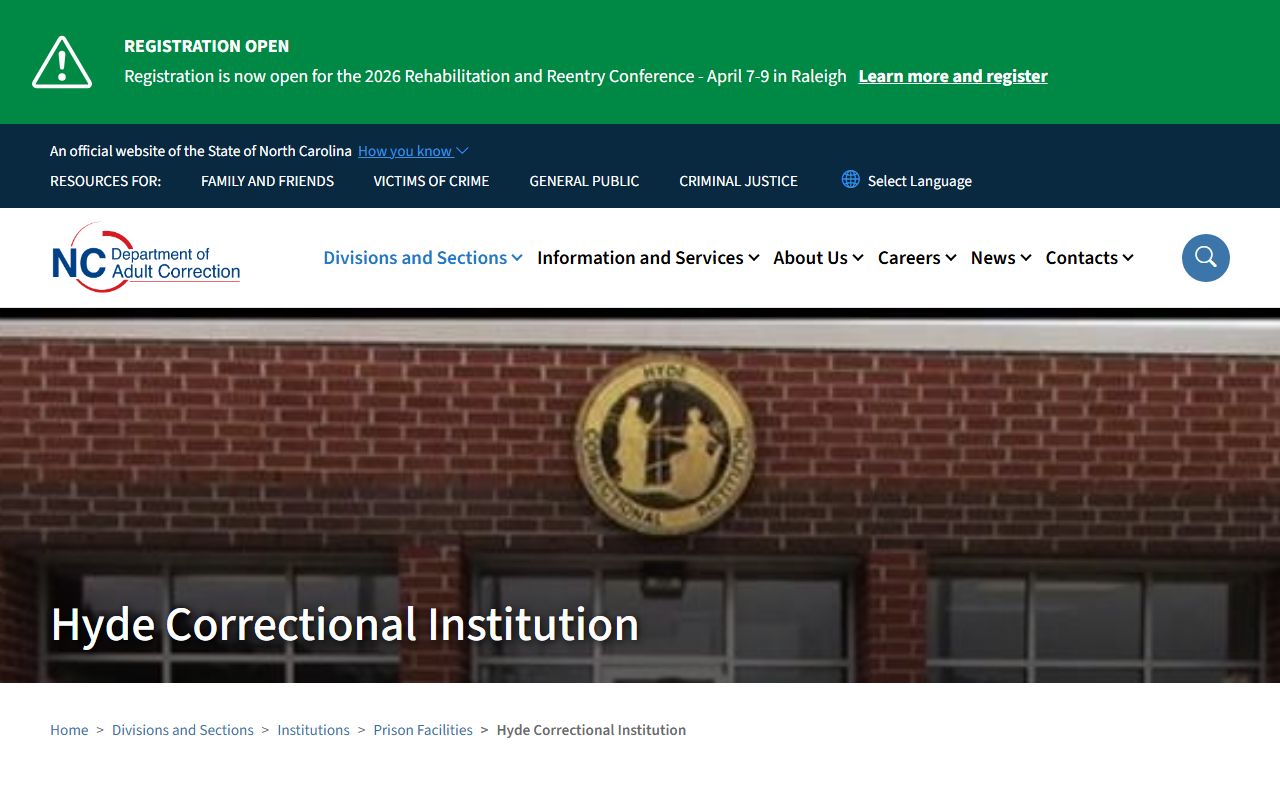
Task: Open the Prison Facilities breadcrumb link
Action: coord(423,730)
